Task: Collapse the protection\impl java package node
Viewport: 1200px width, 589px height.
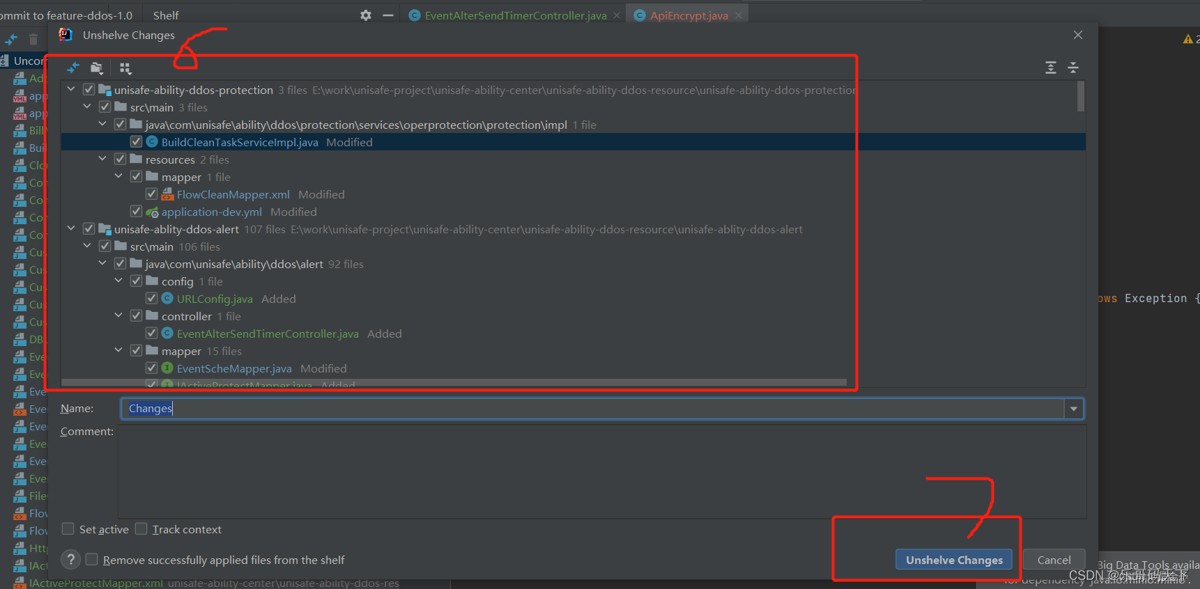Action: click(104, 125)
